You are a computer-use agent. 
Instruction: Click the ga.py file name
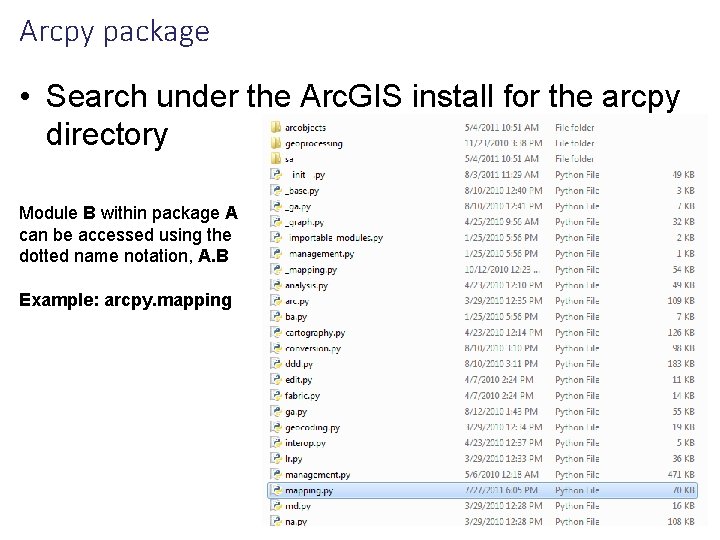296,412
